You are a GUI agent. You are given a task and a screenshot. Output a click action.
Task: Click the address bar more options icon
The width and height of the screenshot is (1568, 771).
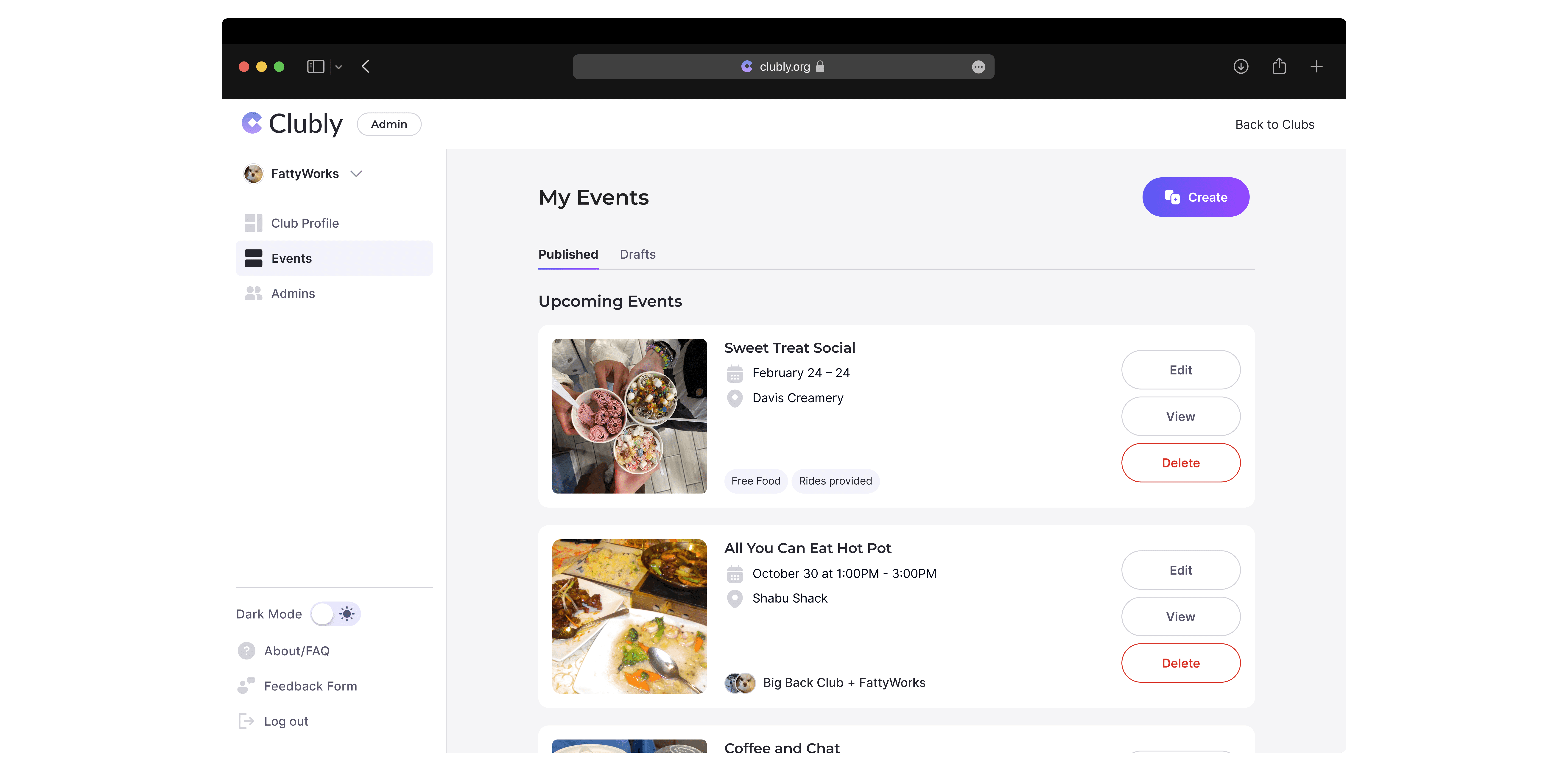(978, 67)
